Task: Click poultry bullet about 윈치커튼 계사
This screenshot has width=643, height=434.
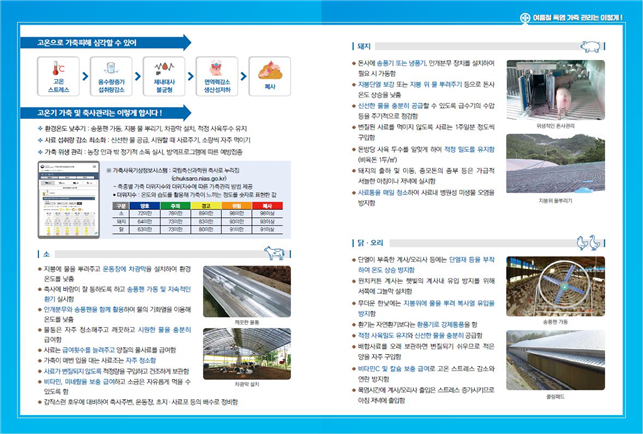Action: pos(424,286)
